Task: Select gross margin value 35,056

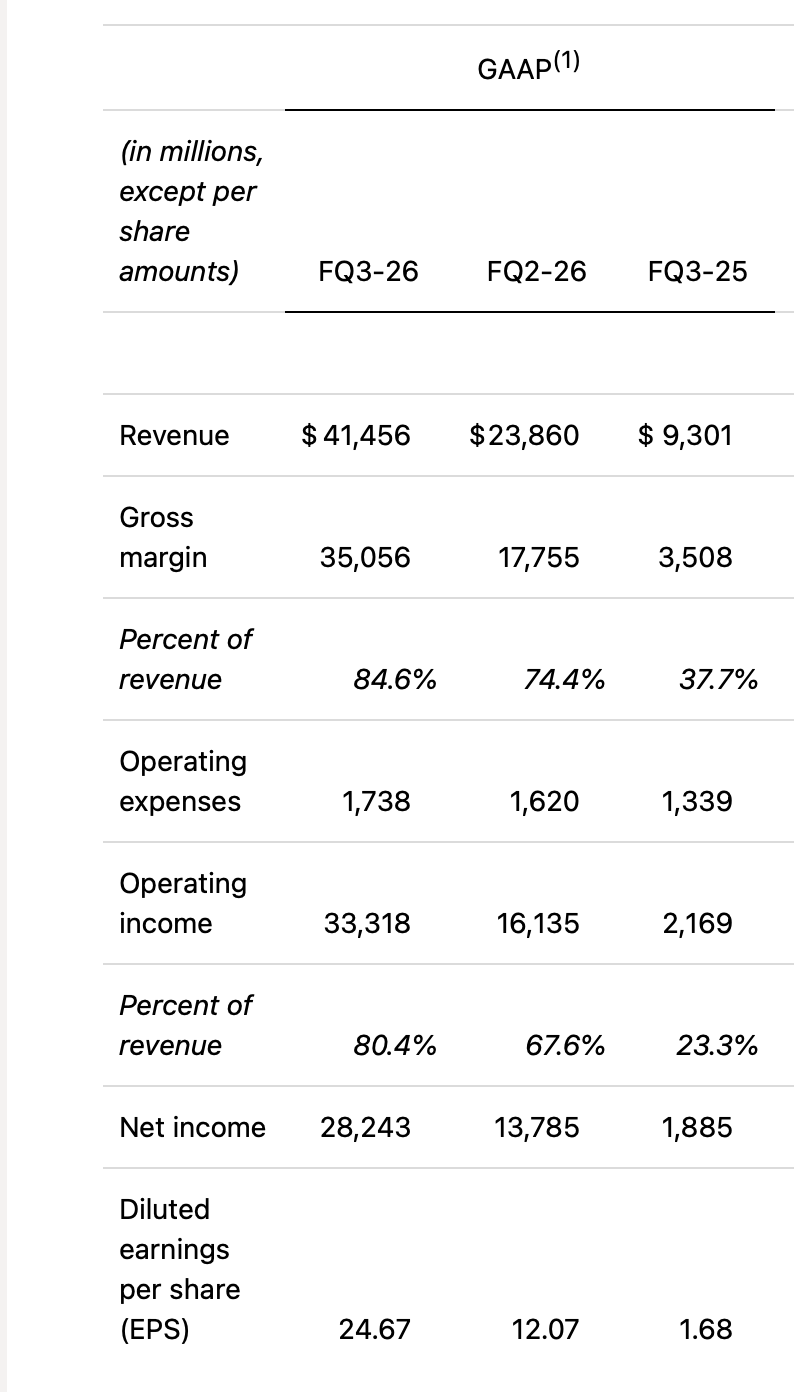Action: [365, 557]
